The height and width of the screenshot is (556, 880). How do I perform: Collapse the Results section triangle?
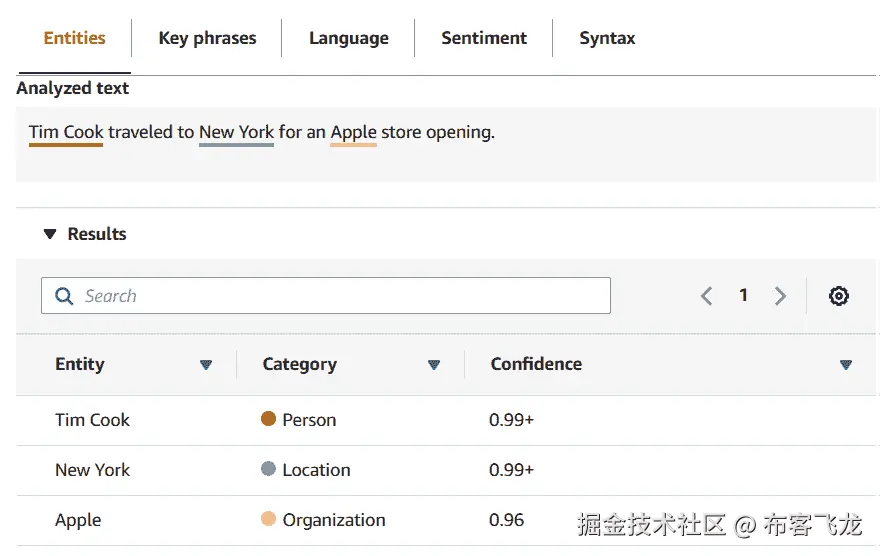point(50,234)
